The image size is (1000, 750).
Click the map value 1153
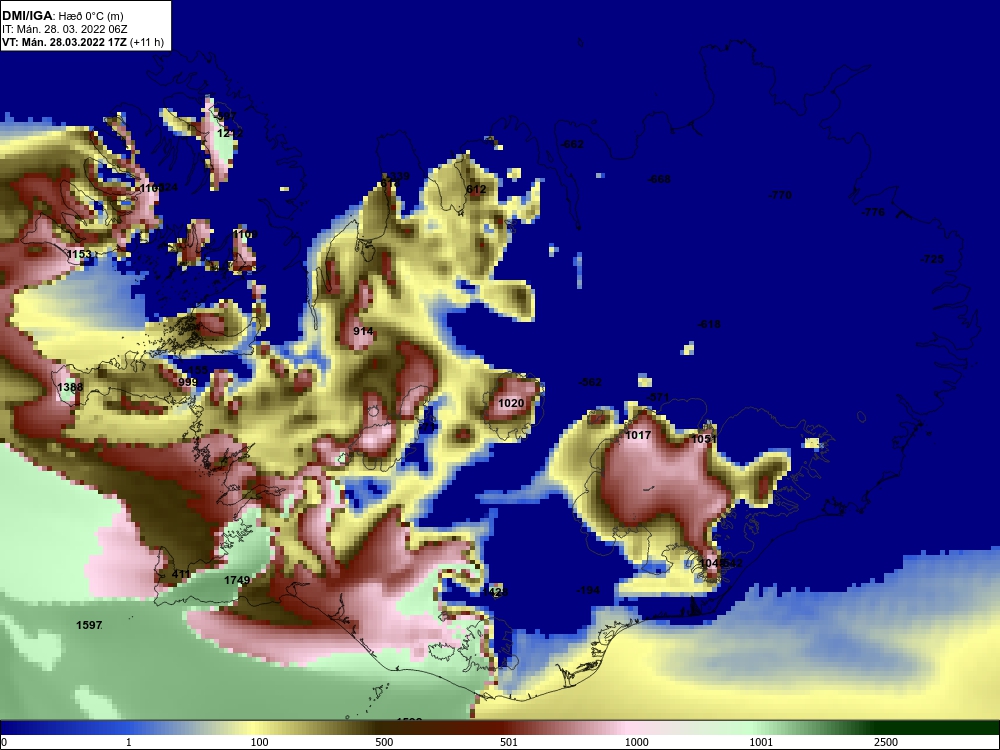[79, 254]
